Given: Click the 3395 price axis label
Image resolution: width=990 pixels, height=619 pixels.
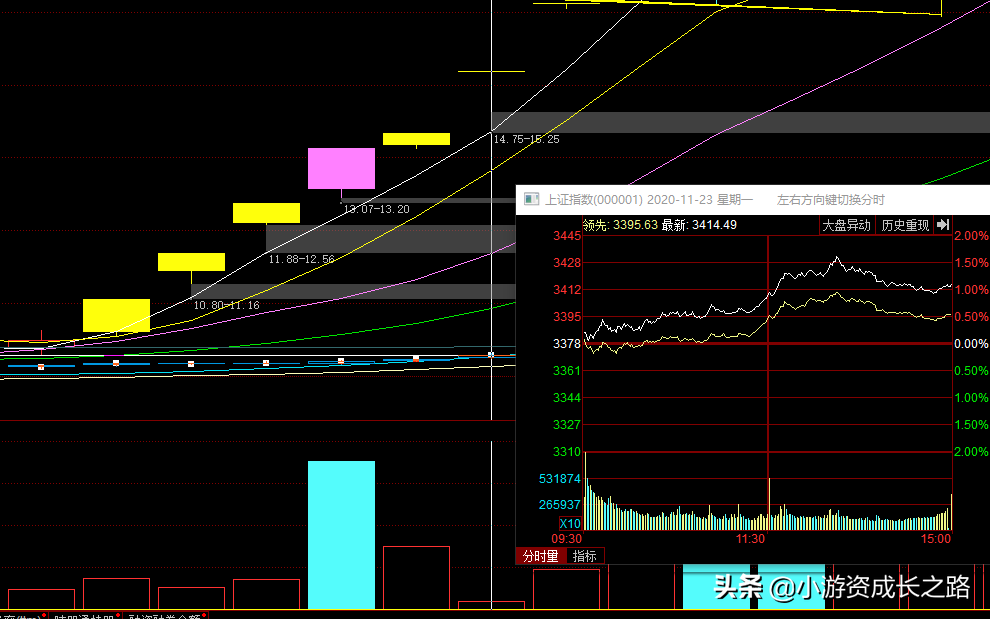Looking at the screenshot, I should 566,316.
